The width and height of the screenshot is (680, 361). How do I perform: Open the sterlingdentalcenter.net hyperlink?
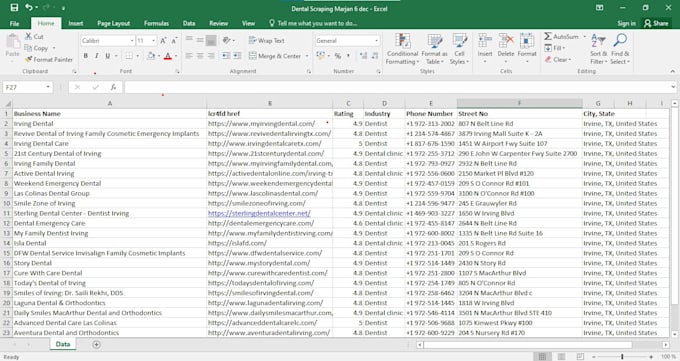pos(259,213)
